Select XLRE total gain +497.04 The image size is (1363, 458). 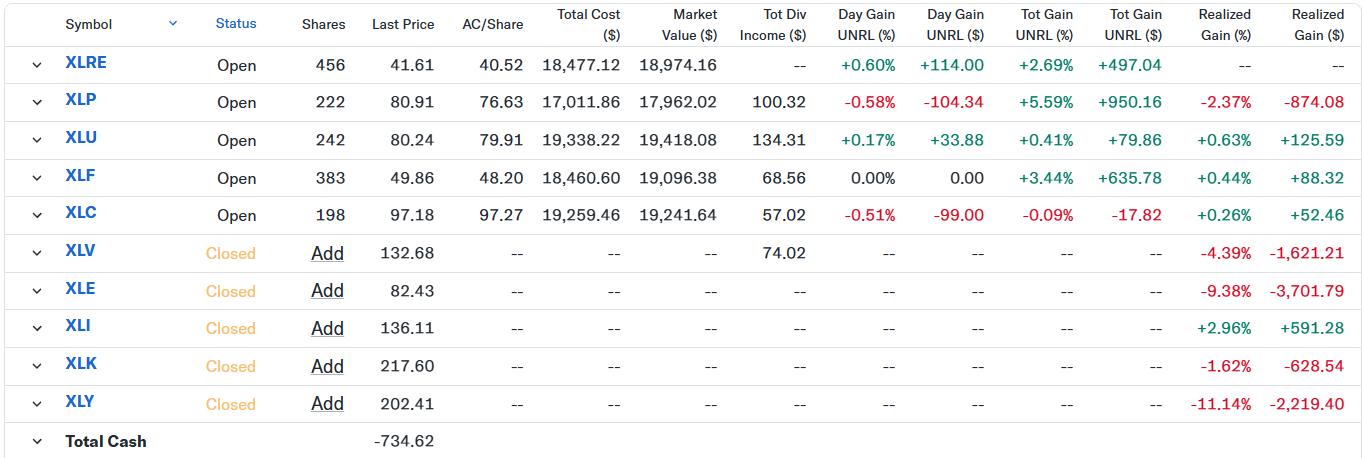[1129, 65]
